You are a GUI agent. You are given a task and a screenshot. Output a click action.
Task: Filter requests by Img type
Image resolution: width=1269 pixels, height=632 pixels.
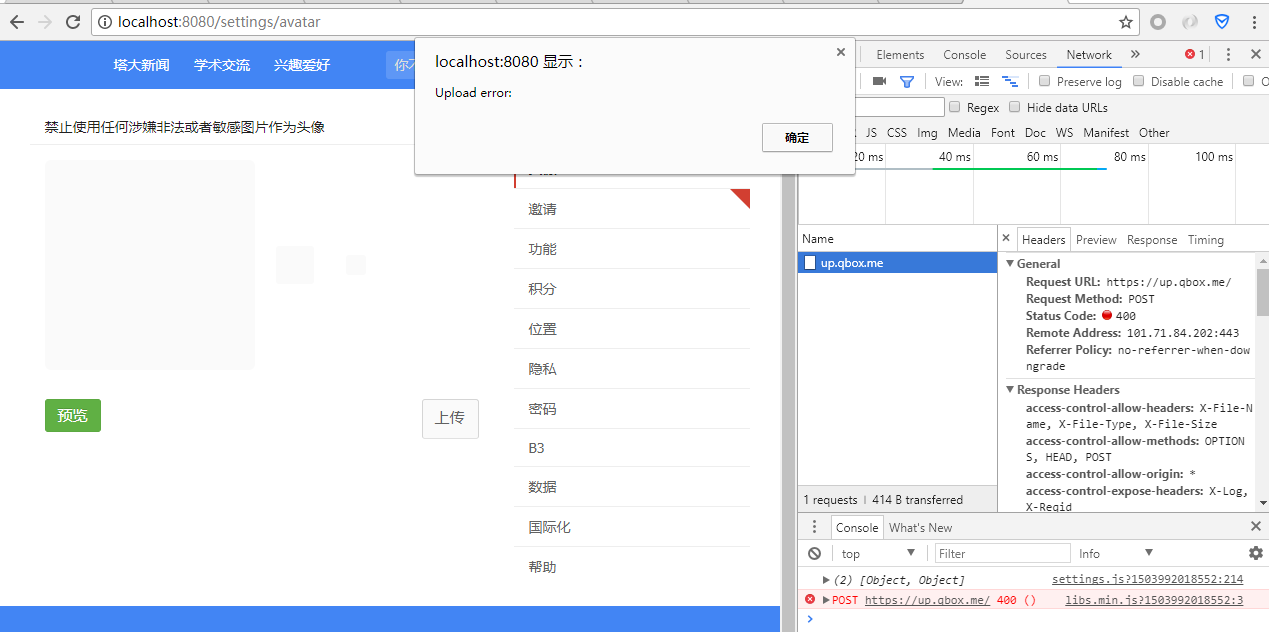(927, 132)
